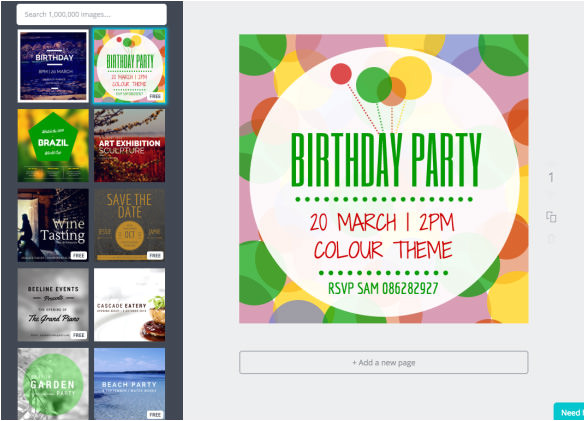Pick the Beeline Events Grand Piano template
This screenshot has height=421, width=585.
coord(53,305)
